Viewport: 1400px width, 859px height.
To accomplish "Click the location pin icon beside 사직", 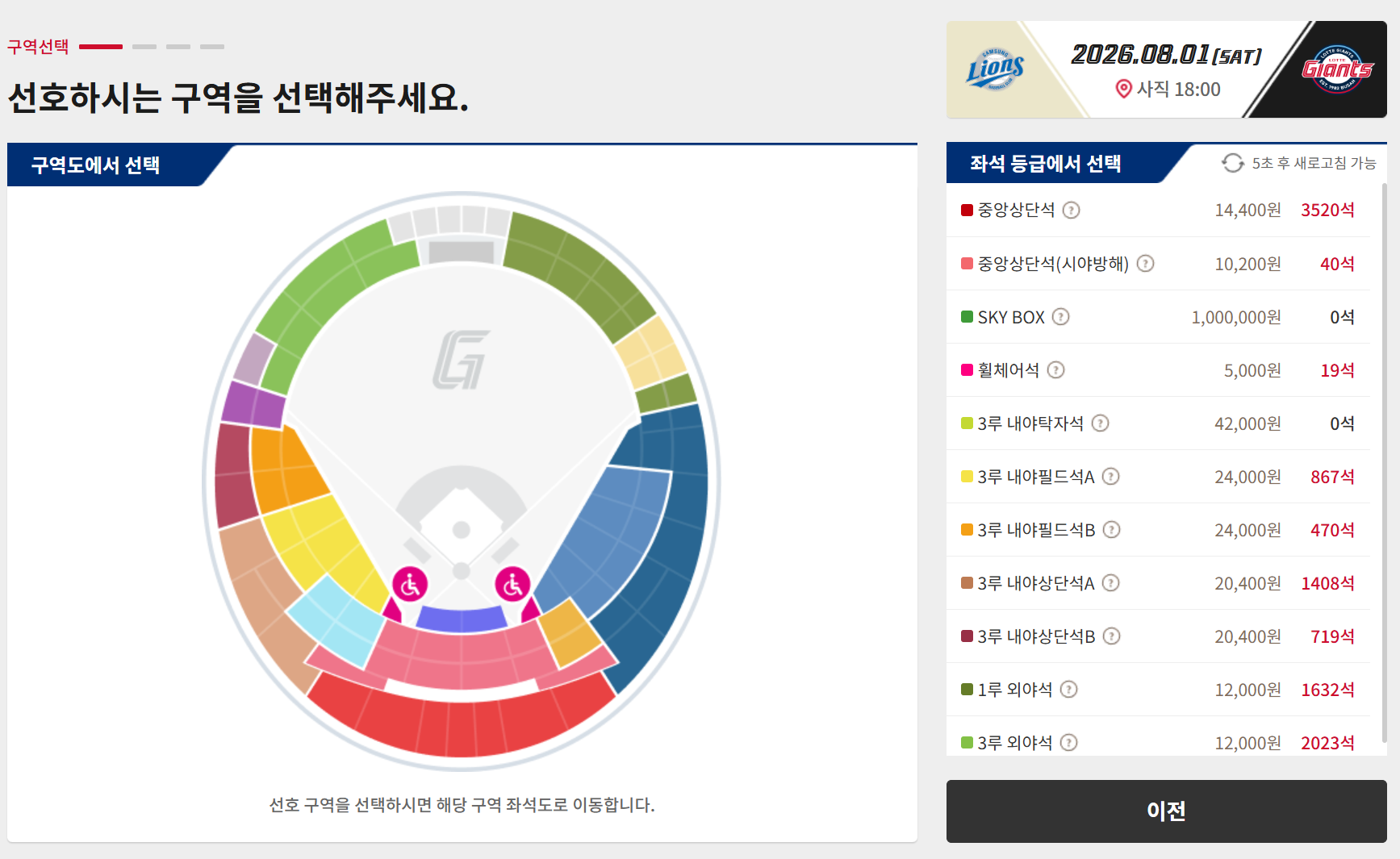I will point(1123,89).
